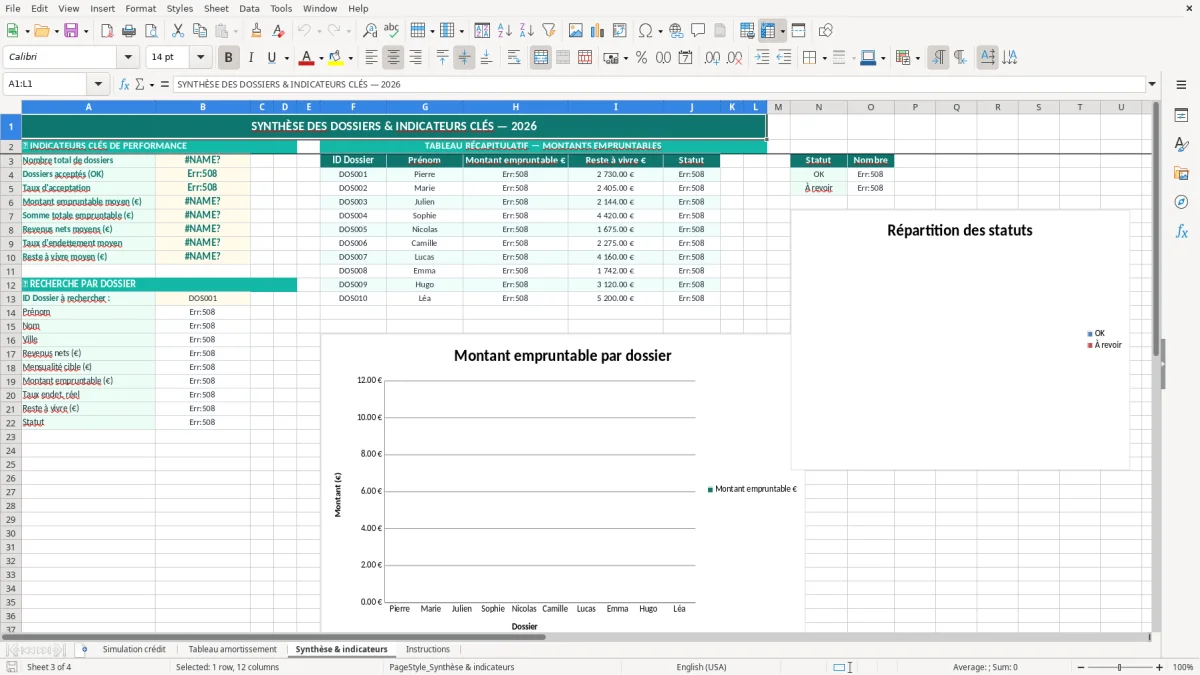Open the Font Name dropdown
This screenshot has height=675, width=1200.
pos(128,58)
